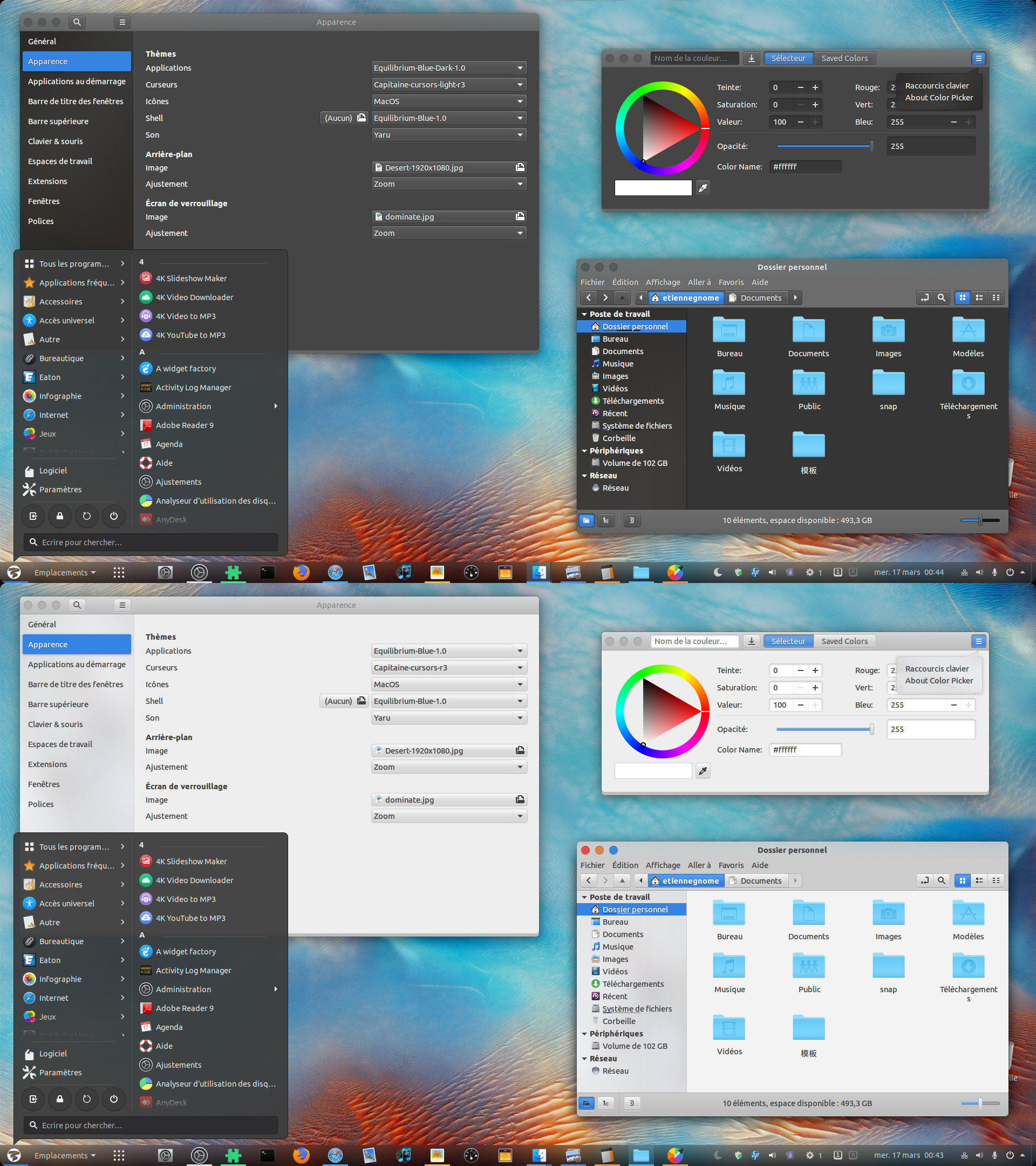
Task: Switch to Saved Colors tab in dark Color Picker
Action: click(x=844, y=58)
